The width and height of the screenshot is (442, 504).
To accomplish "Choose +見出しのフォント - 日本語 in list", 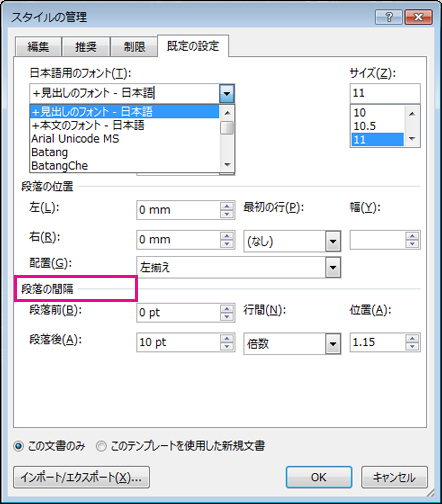I will [125, 111].
